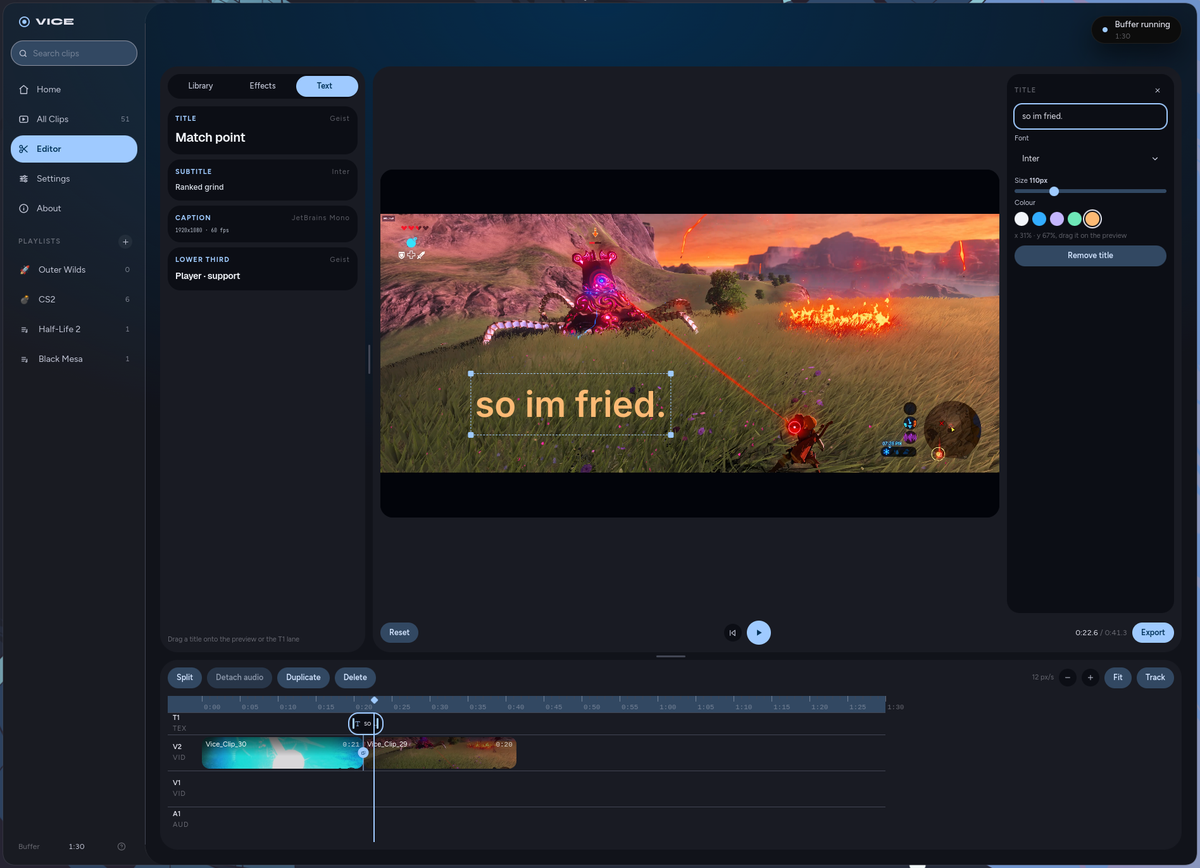Open Home from the sidebar

74,89
